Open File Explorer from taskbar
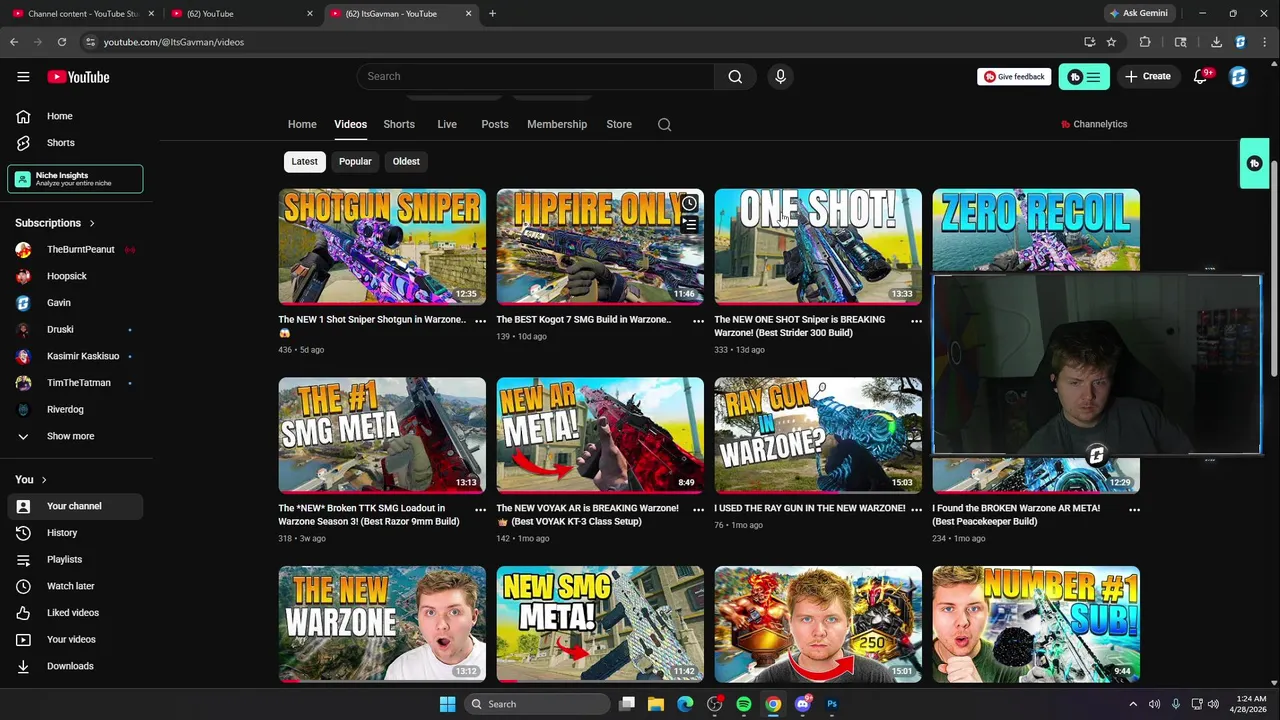Screen dimensions: 1280x720 click(656, 704)
